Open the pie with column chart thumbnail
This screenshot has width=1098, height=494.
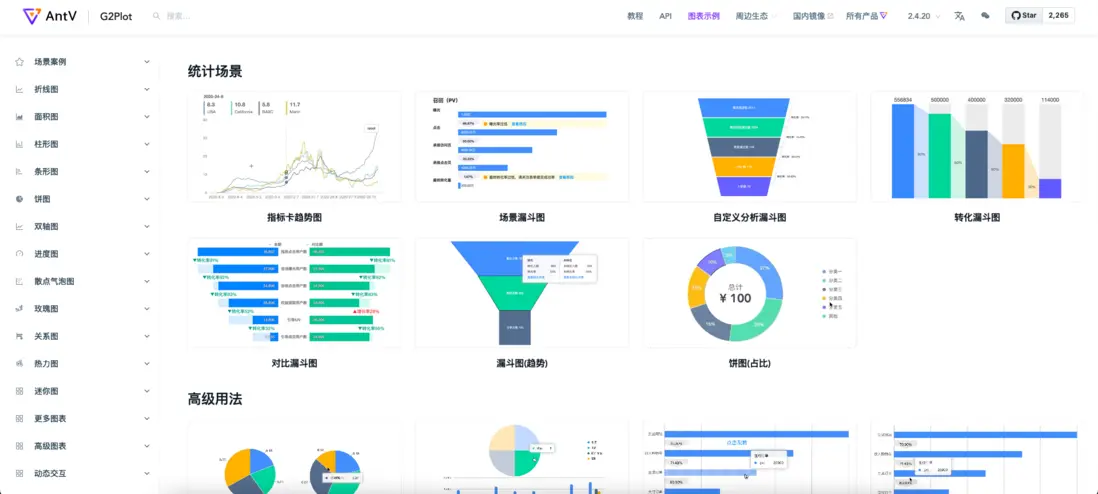pos(522,458)
